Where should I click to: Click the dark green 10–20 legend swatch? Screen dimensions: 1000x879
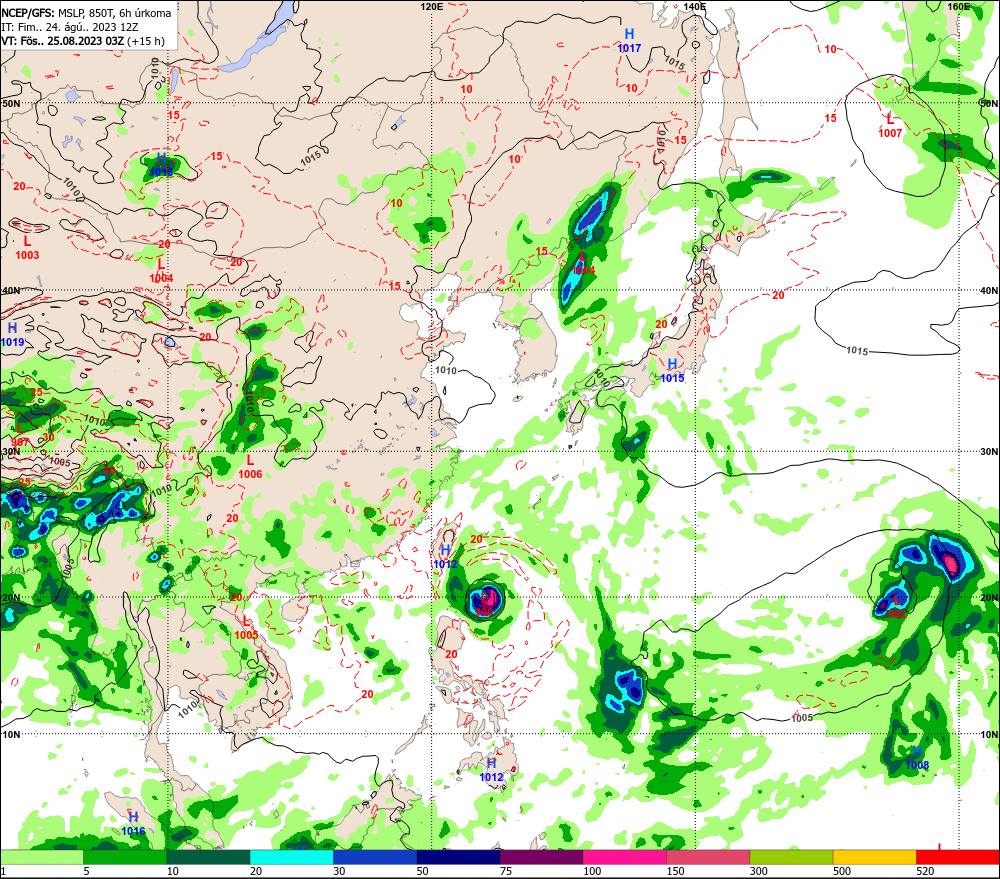[209, 857]
